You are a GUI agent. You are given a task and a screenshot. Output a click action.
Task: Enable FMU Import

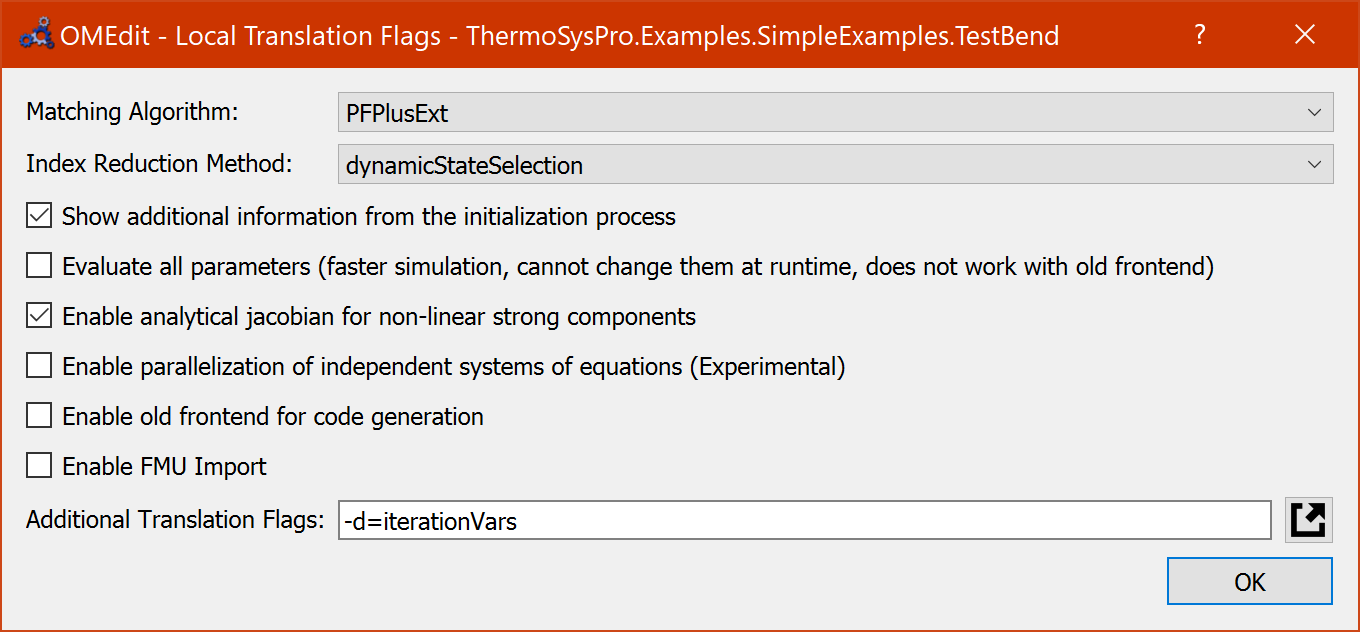point(38,464)
